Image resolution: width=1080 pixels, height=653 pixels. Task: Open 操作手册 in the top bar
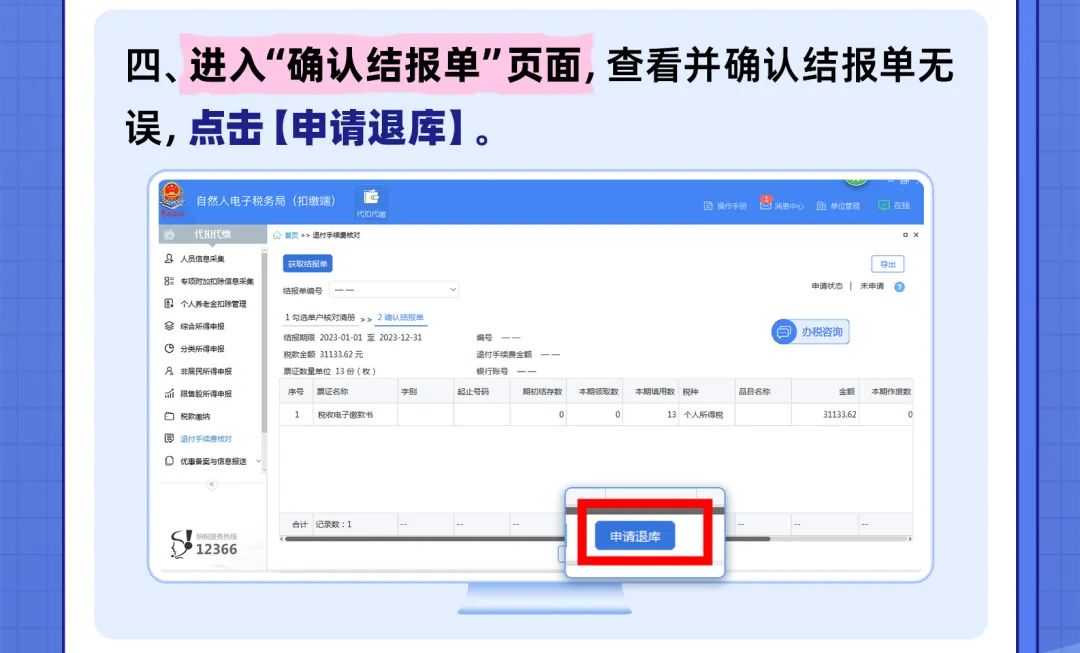point(725,206)
